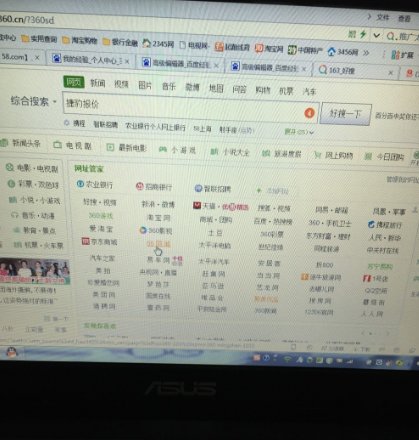Screen dimensions: 419x440
Task: Click the 农业银行 site in 网址管家
Action: pos(95,184)
